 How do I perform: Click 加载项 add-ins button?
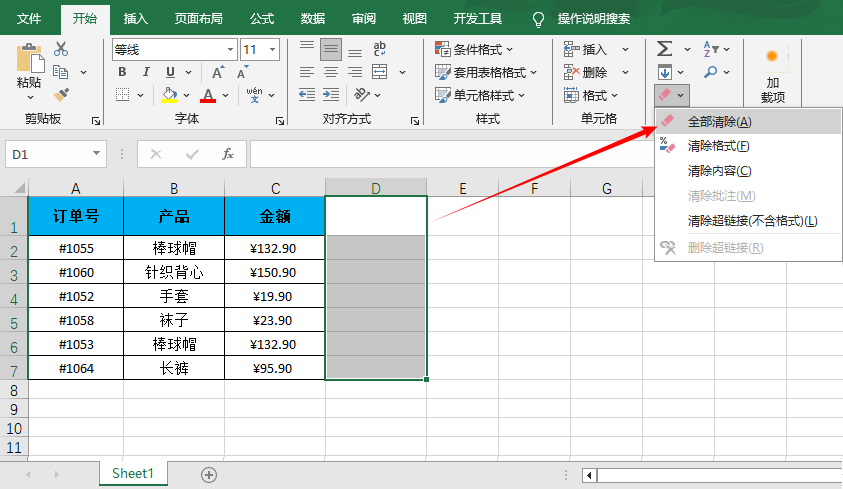tap(772, 75)
